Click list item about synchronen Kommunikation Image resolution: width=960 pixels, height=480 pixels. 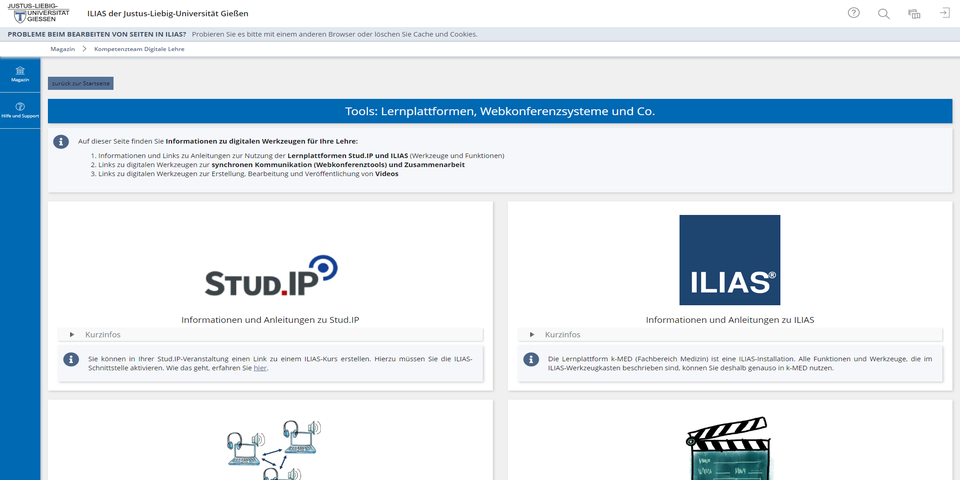tap(280, 165)
